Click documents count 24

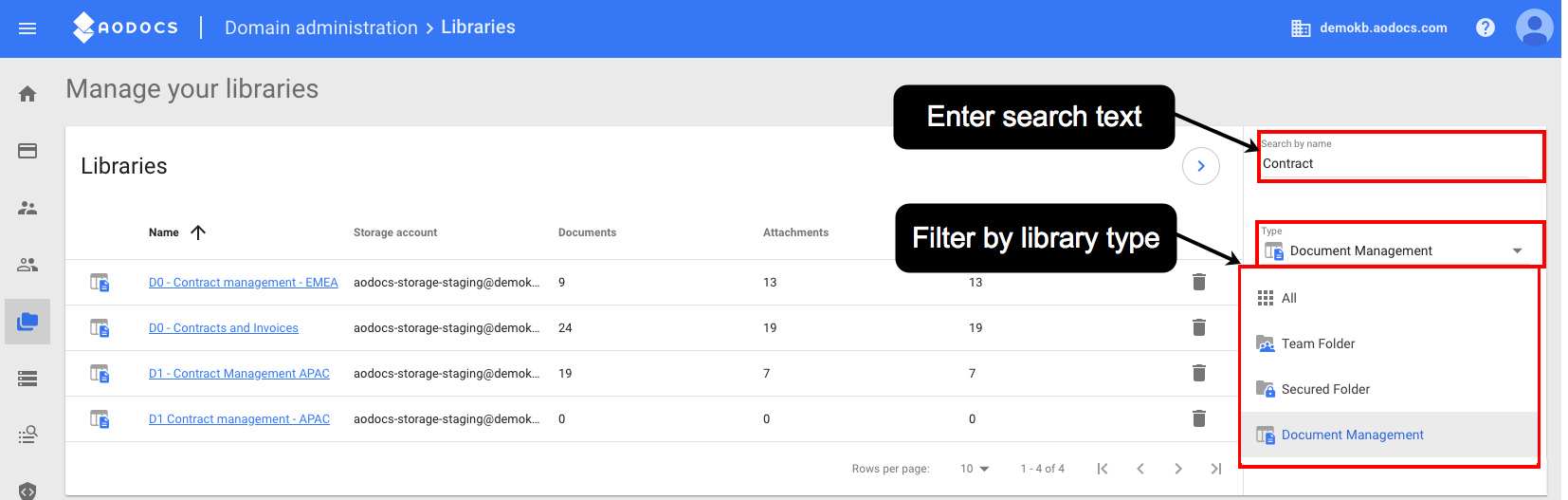tap(565, 328)
